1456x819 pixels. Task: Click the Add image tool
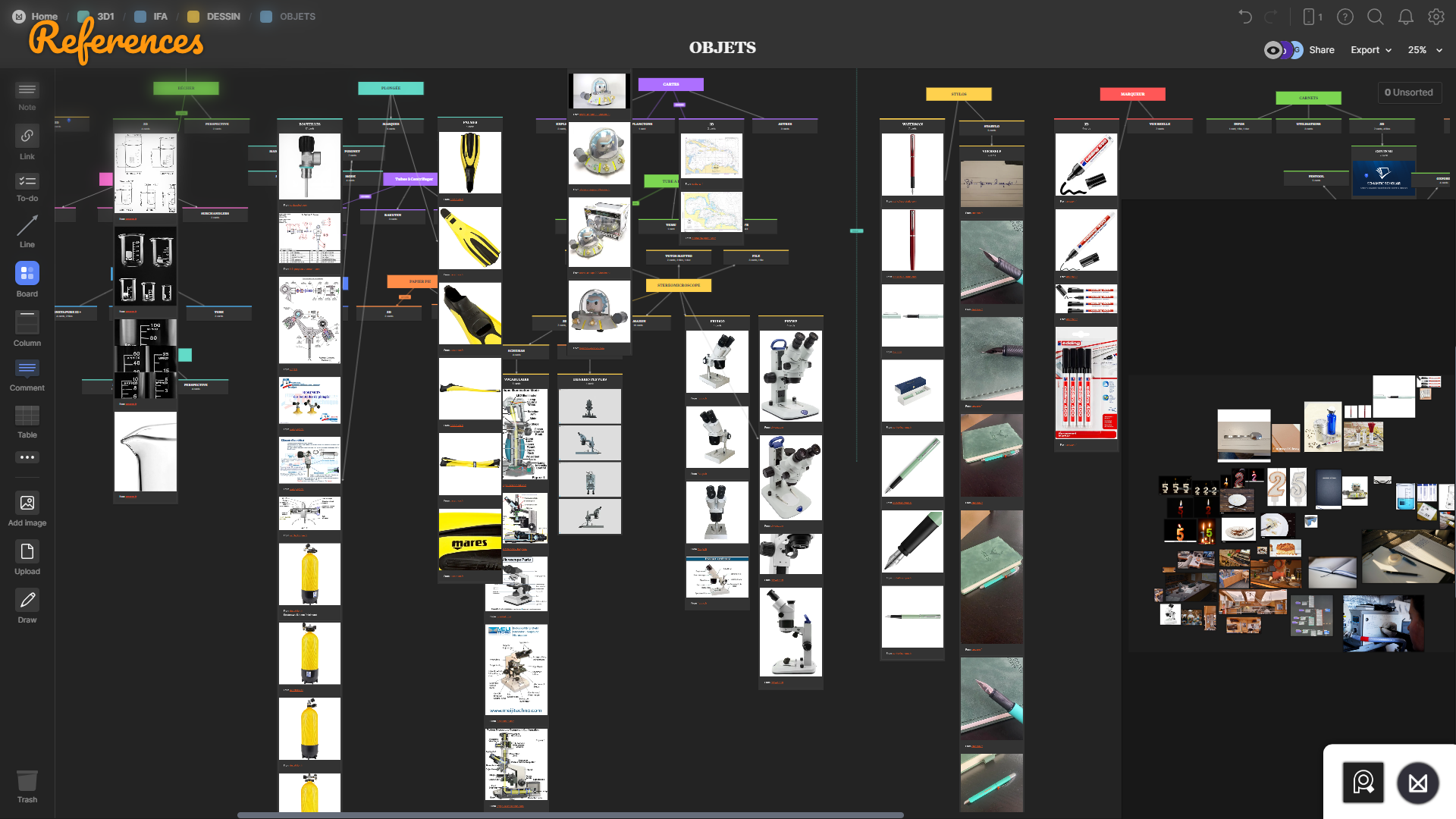[27, 503]
